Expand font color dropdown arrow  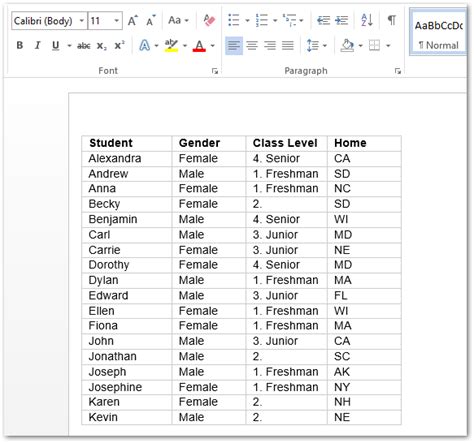pyautogui.click(x=213, y=46)
